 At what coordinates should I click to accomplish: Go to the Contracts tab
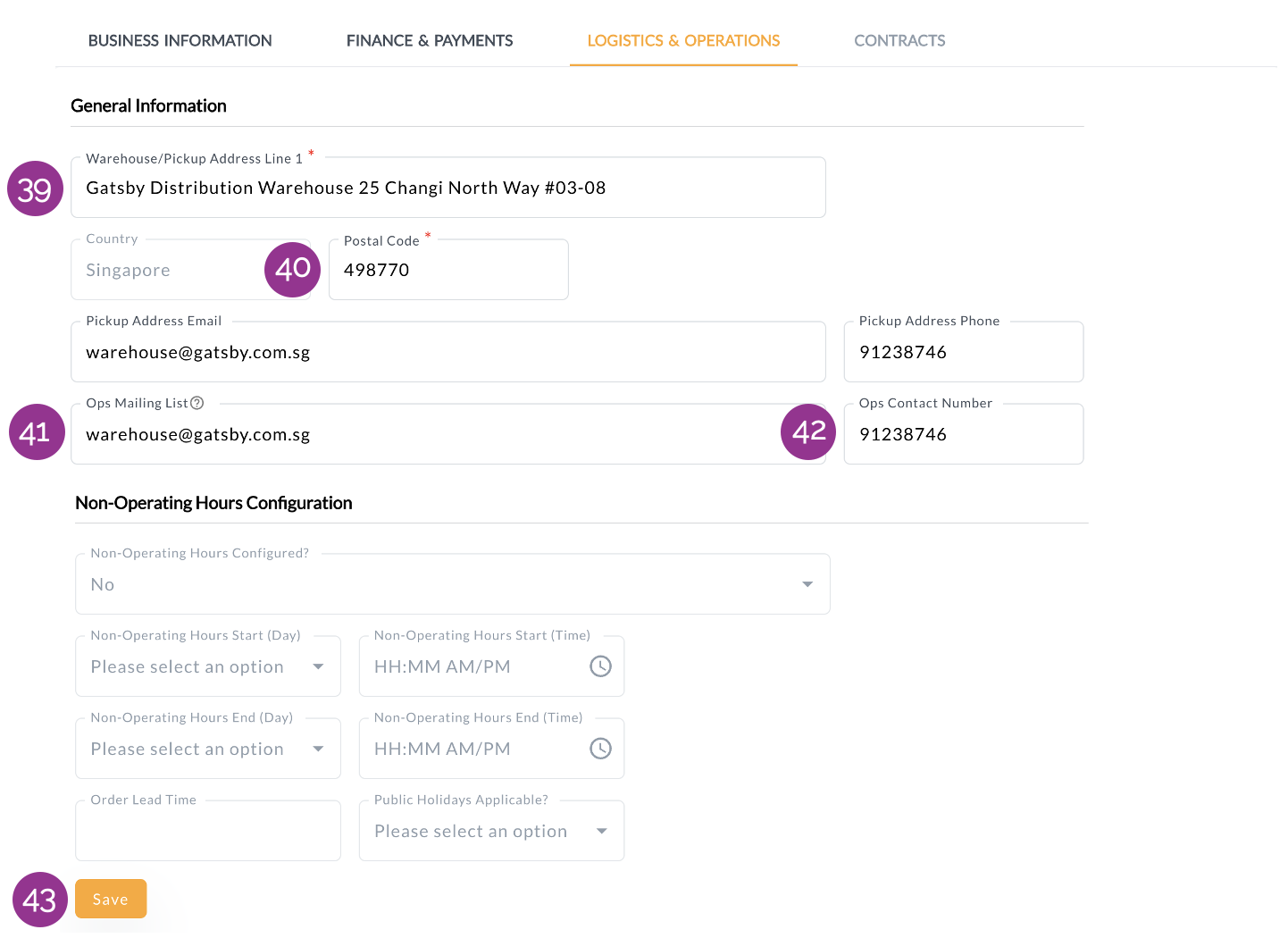point(899,40)
